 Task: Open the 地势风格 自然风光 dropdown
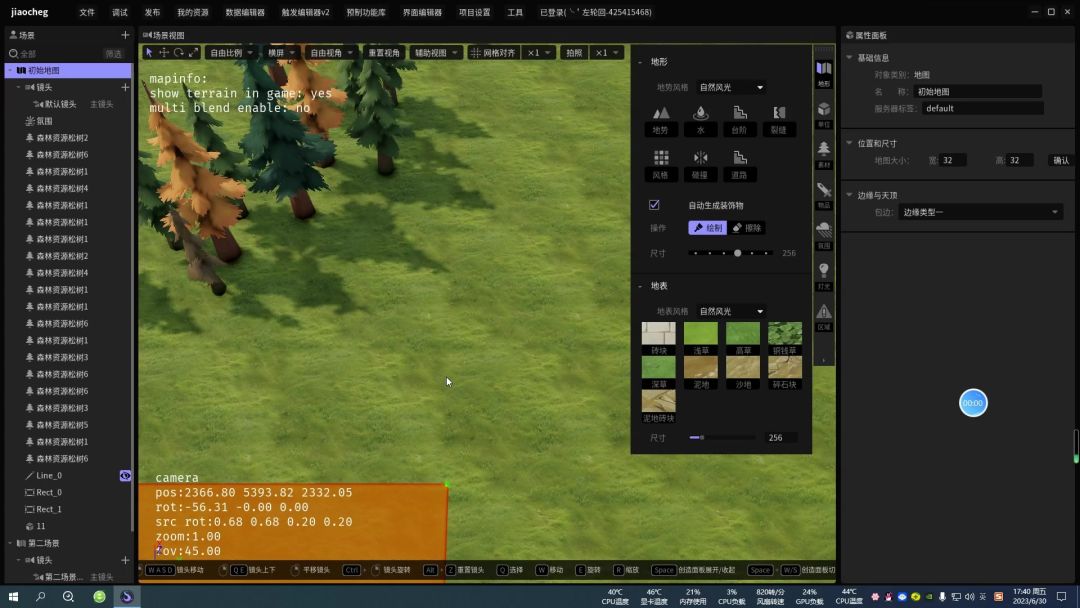click(731, 87)
